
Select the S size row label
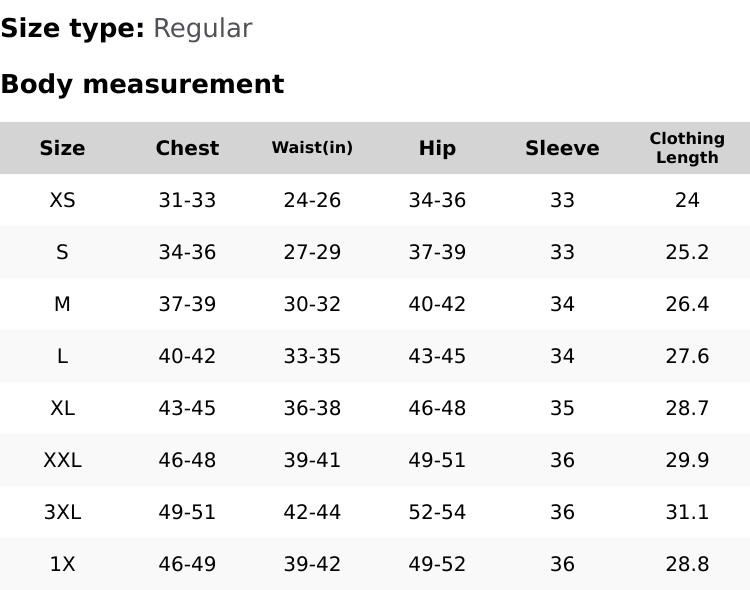[x=62, y=252]
